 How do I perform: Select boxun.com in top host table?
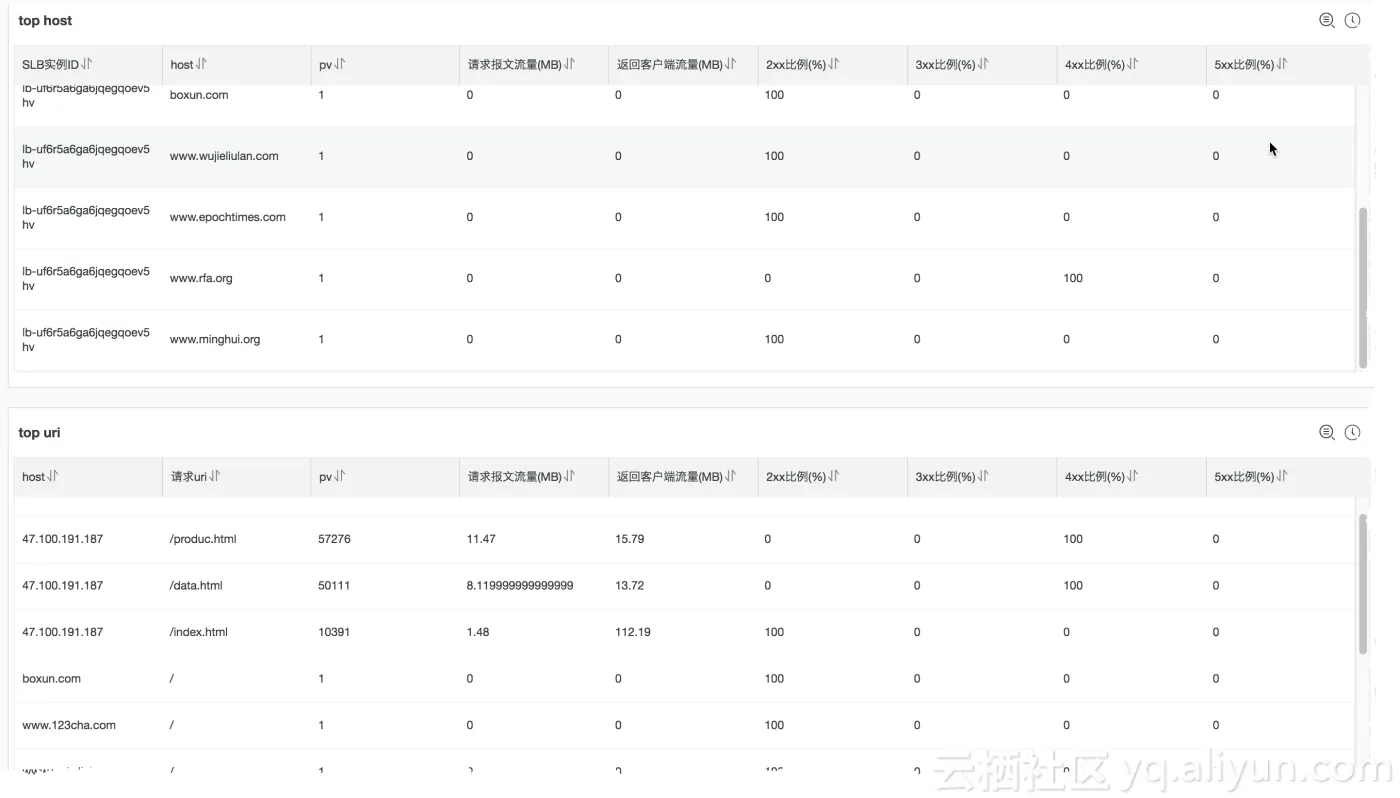click(x=199, y=95)
